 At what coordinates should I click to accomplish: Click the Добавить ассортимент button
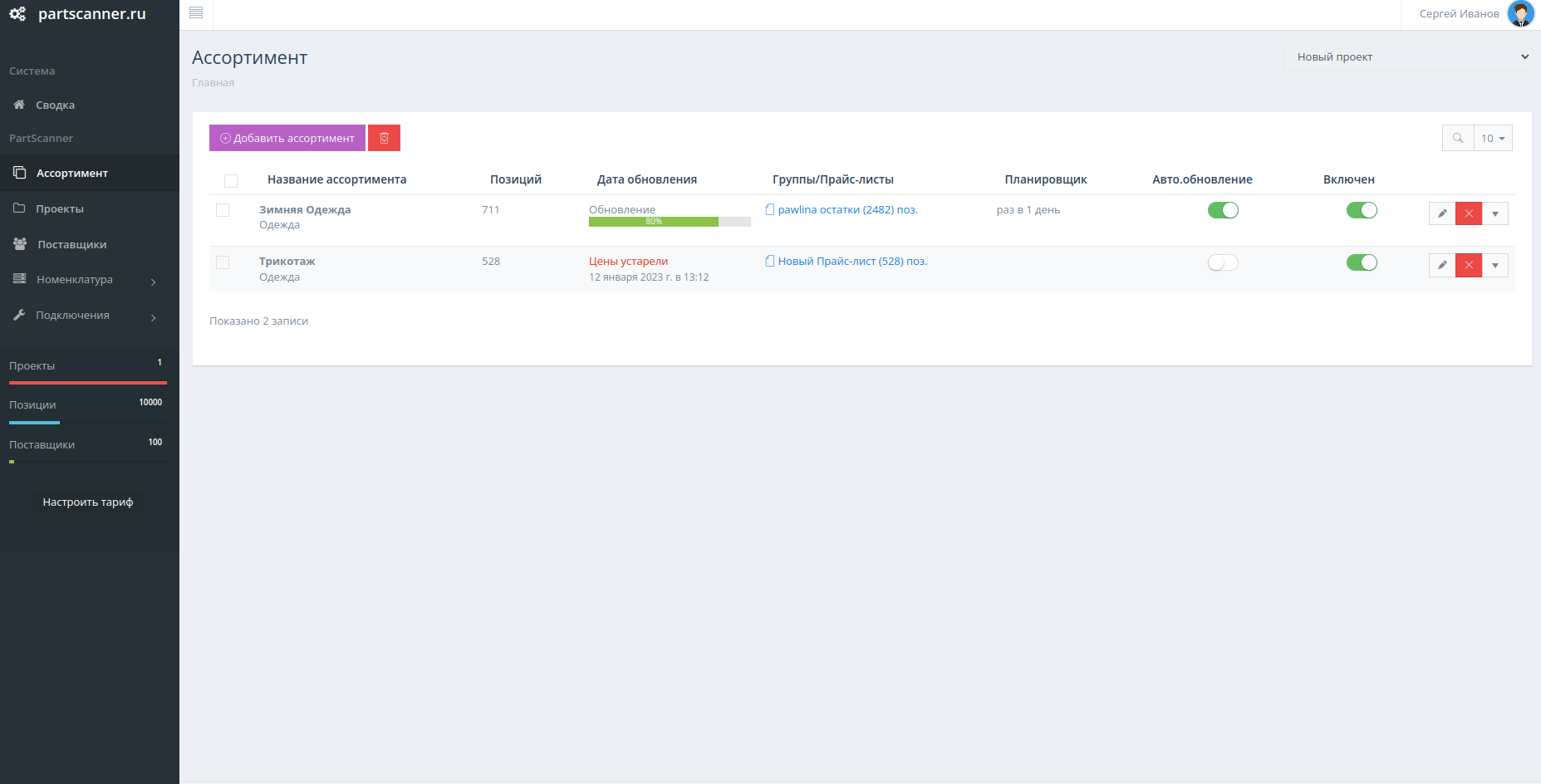pyautogui.click(x=287, y=138)
